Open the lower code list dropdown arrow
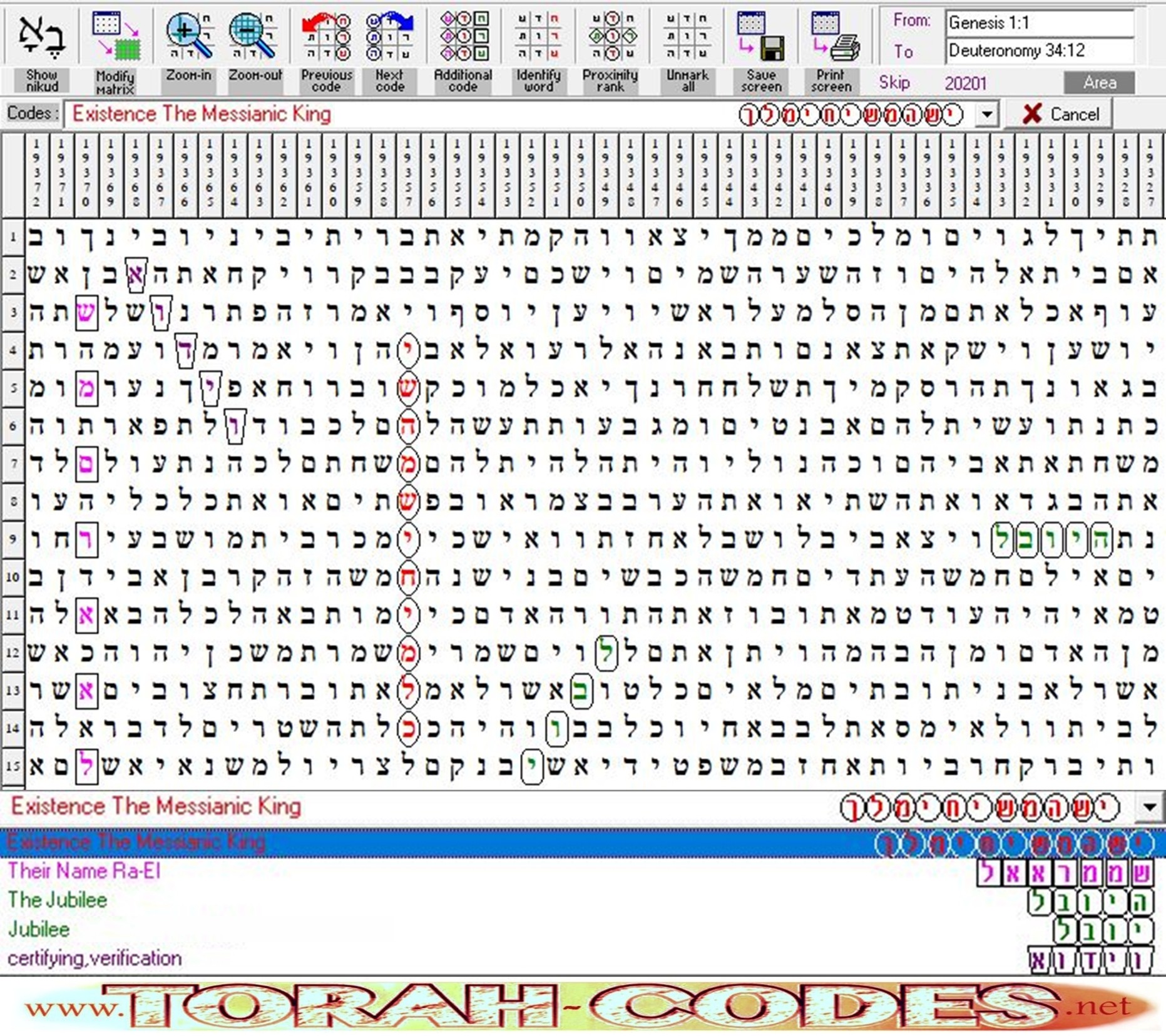The width and height of the screenshot is (1166, 1036). pos(1150,807)
